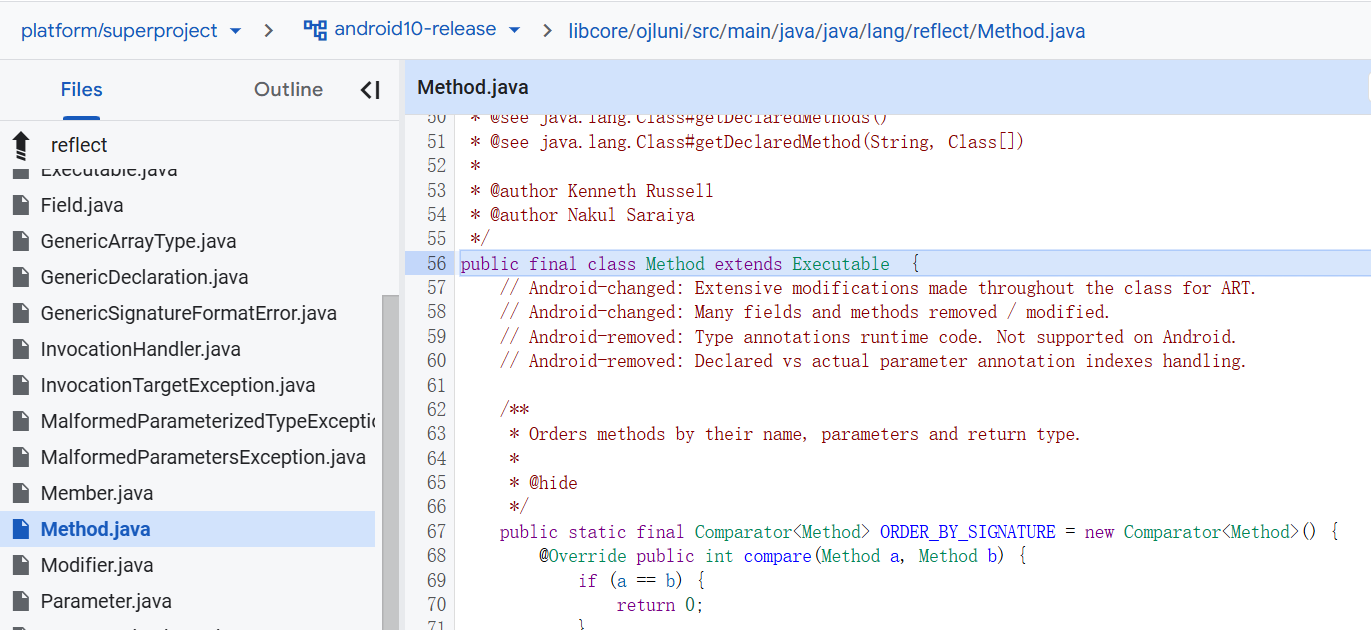Screen dimensions: 1371x630
Task: Click file icon next to InvocationHandler.java
Action: pos(20,349)
